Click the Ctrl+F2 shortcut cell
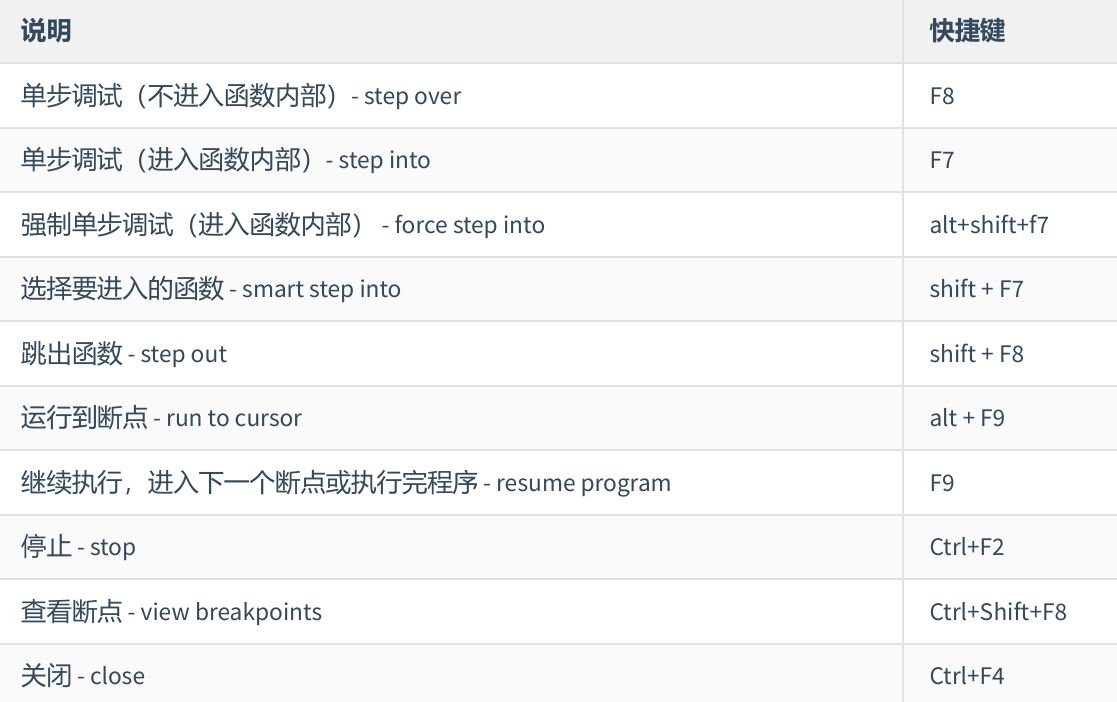 point(967,547)
